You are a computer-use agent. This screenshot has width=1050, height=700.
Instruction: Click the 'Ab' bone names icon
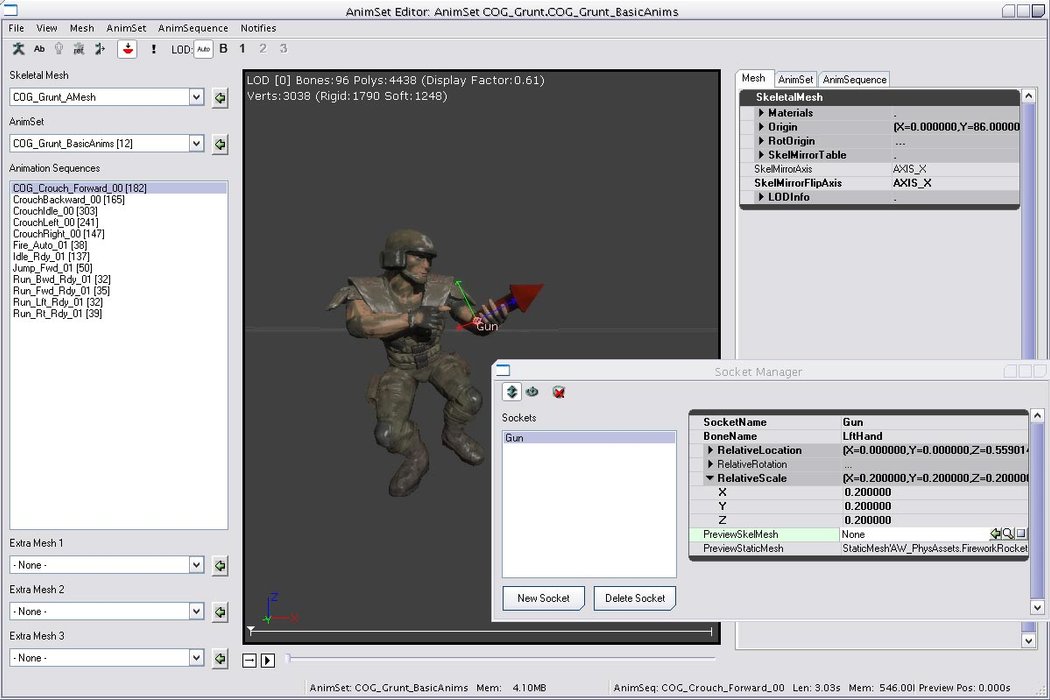click(39, 48)
